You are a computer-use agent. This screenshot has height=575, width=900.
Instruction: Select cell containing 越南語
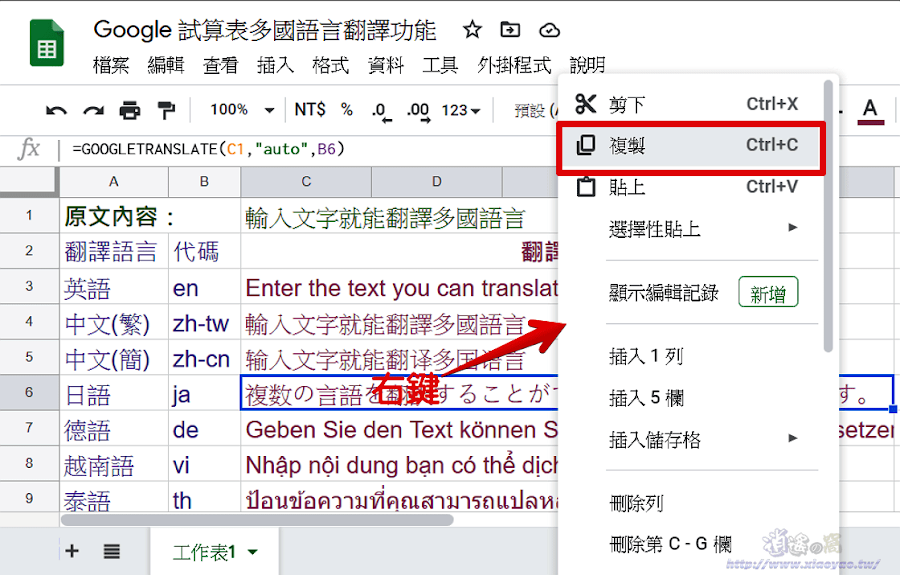click(114, 465)
